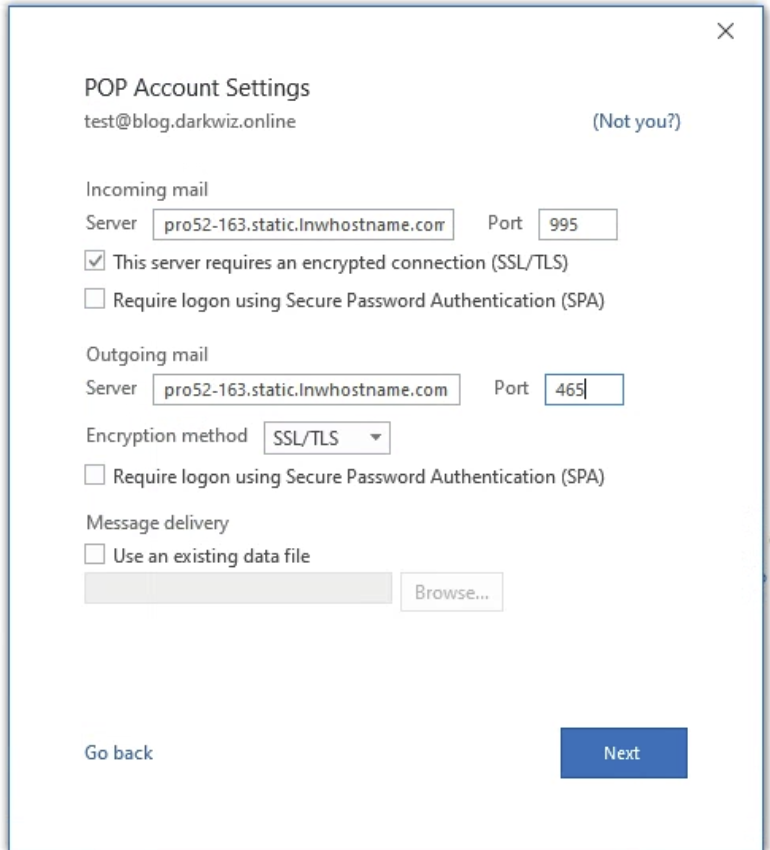This screenshot has width=770, height=850.
Task: Click the data file path box
Action: point(238,590)
